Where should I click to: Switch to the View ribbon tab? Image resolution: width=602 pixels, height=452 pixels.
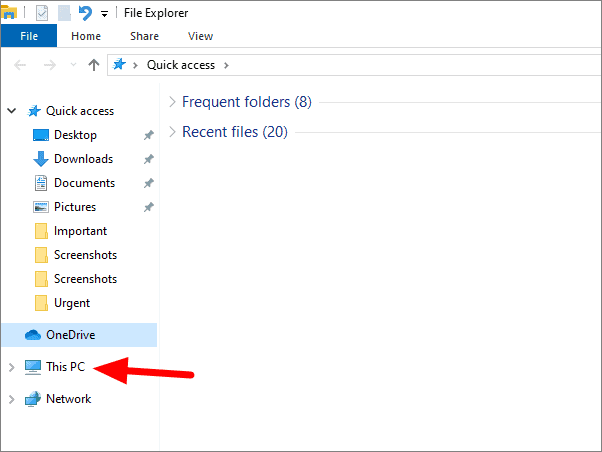tap(200, 36)
